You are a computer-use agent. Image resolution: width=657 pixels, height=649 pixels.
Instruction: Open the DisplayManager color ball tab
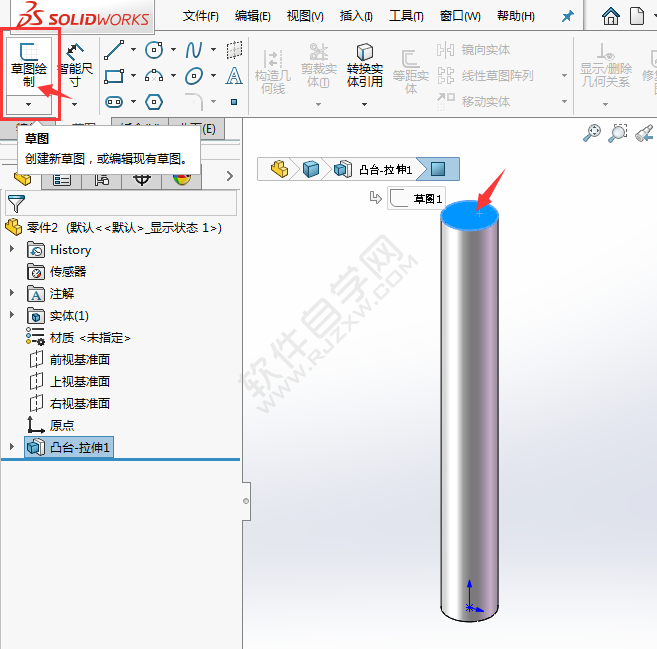tap(181, 179)
